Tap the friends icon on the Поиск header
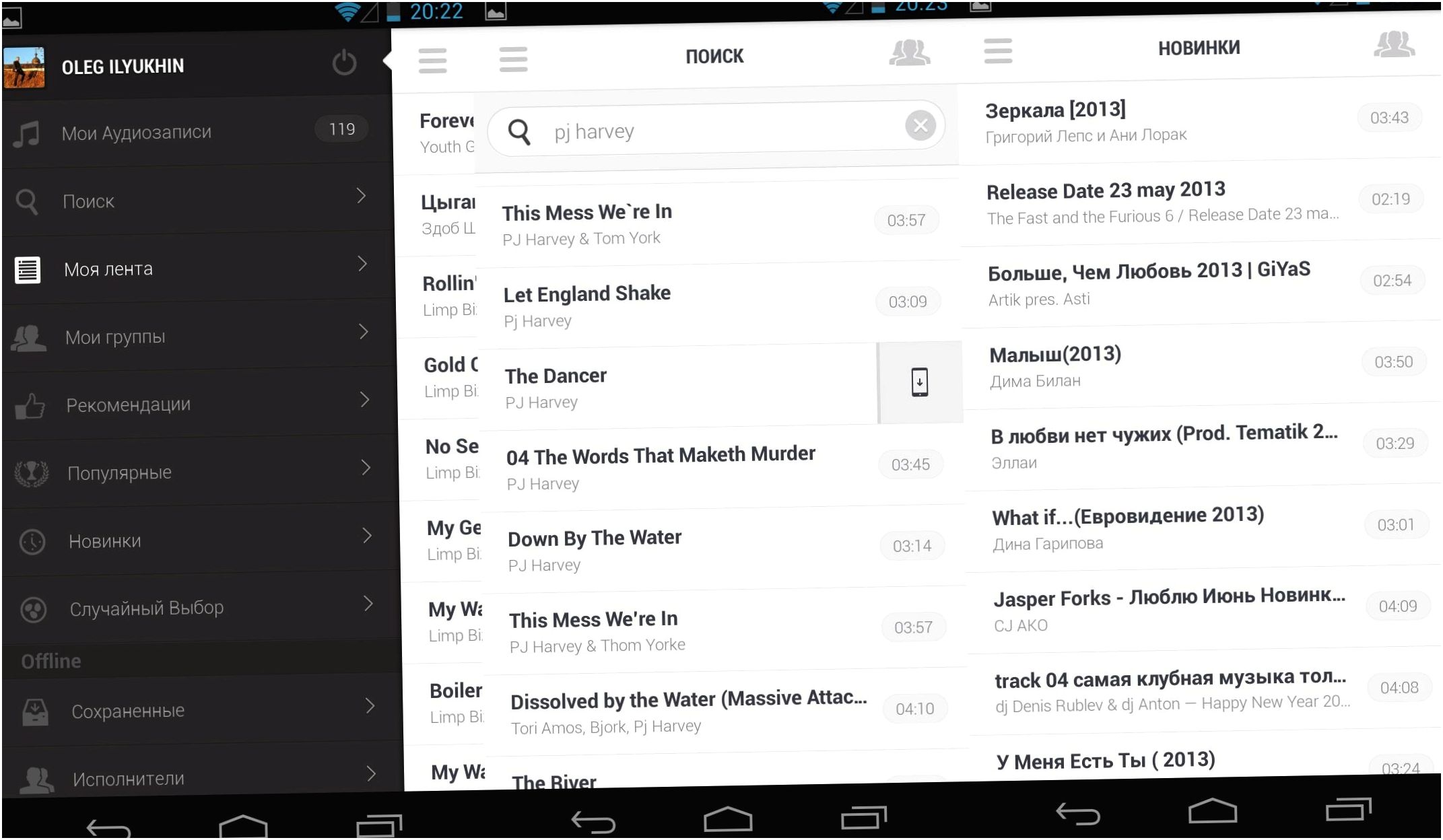This screenshot has height=840, width=1443. pos(910,53)
